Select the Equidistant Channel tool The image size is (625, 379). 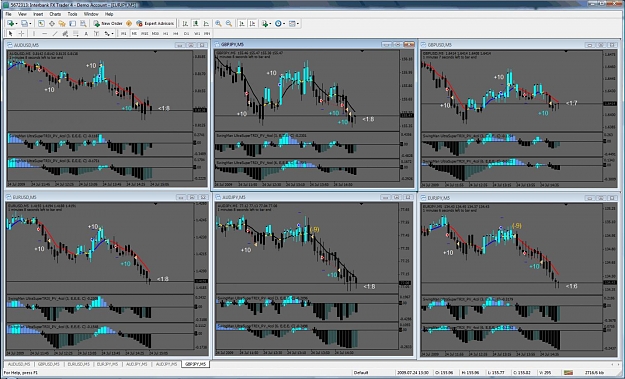pyautogui.click(x=65, y=33)
